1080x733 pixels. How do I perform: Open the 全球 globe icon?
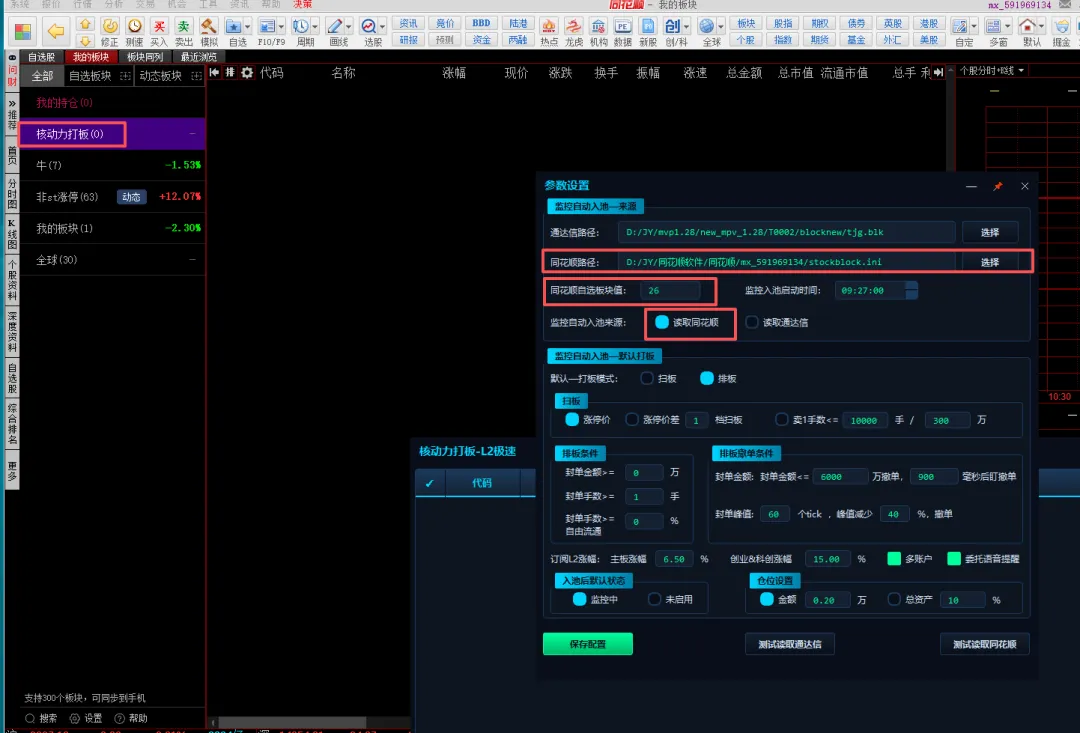(x=707, y=27)
